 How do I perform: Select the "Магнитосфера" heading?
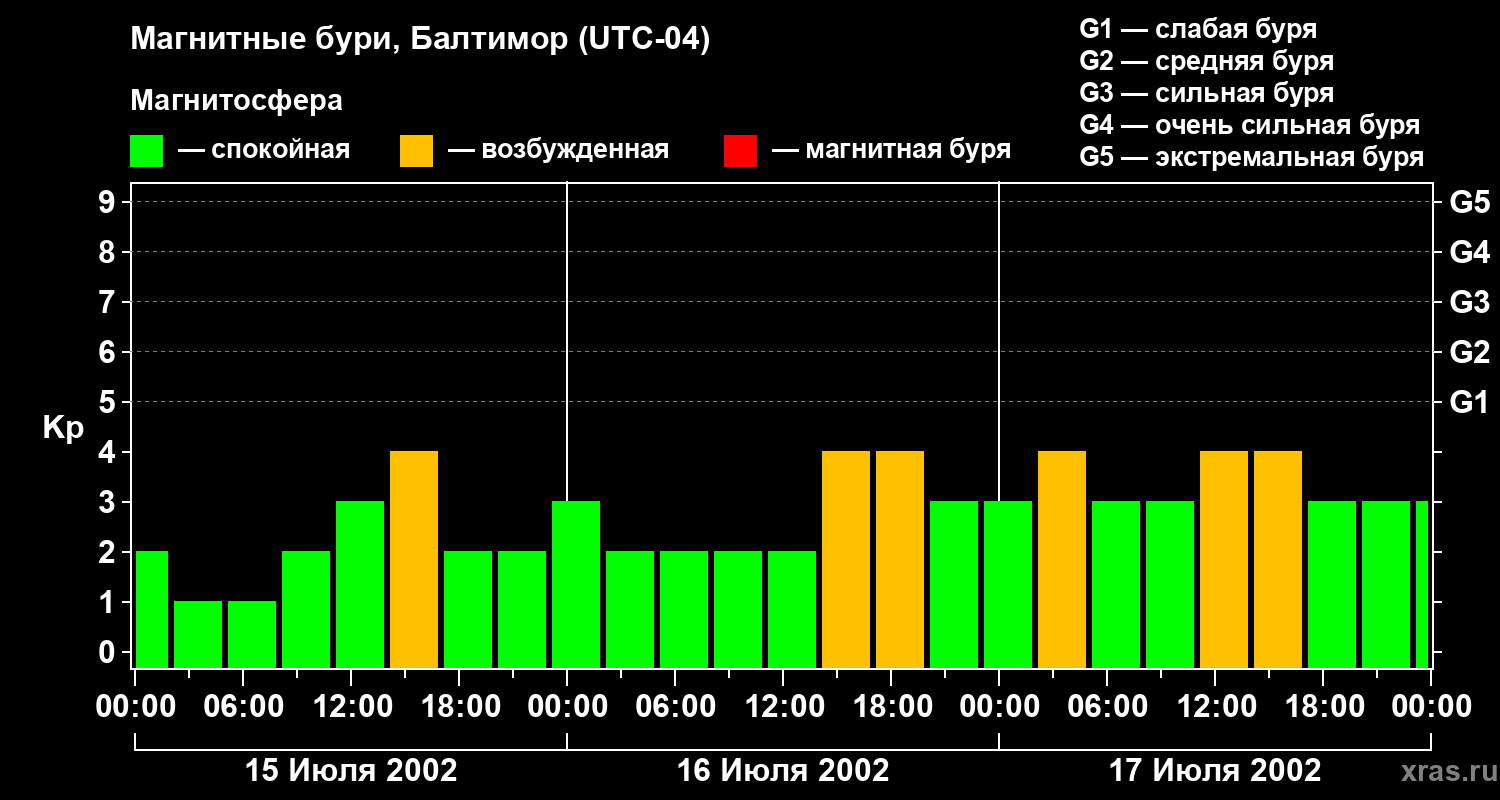236,101
